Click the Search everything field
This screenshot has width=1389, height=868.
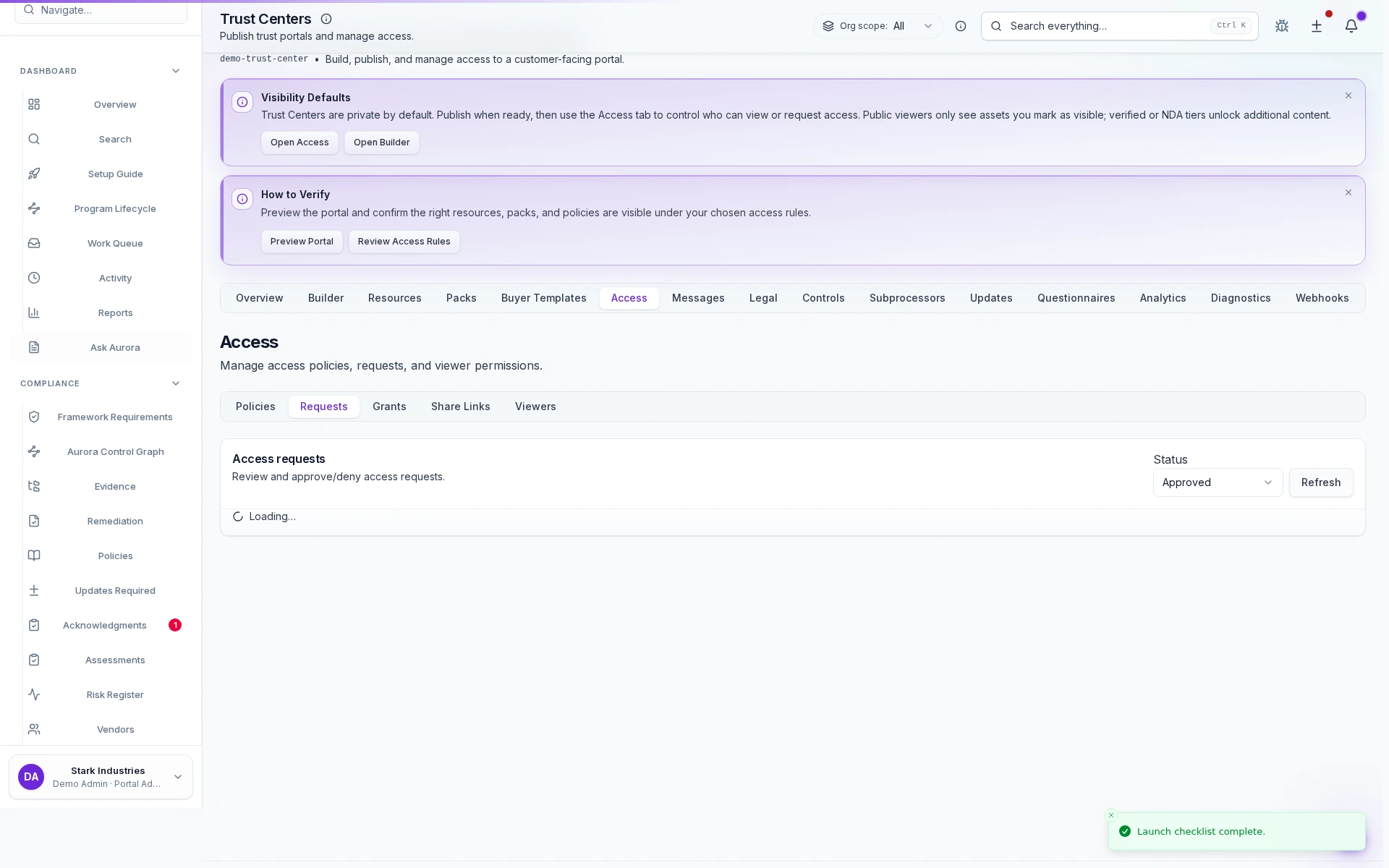pos(1100,26)
